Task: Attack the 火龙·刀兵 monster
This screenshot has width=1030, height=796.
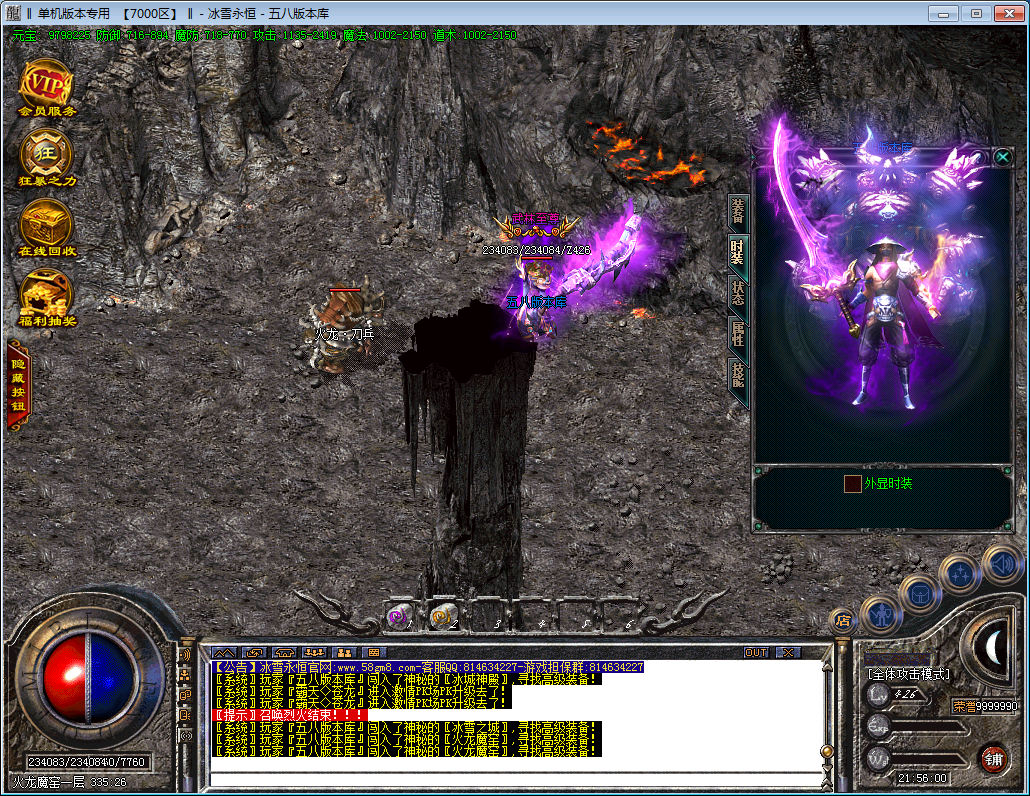Action: [345, 332]
